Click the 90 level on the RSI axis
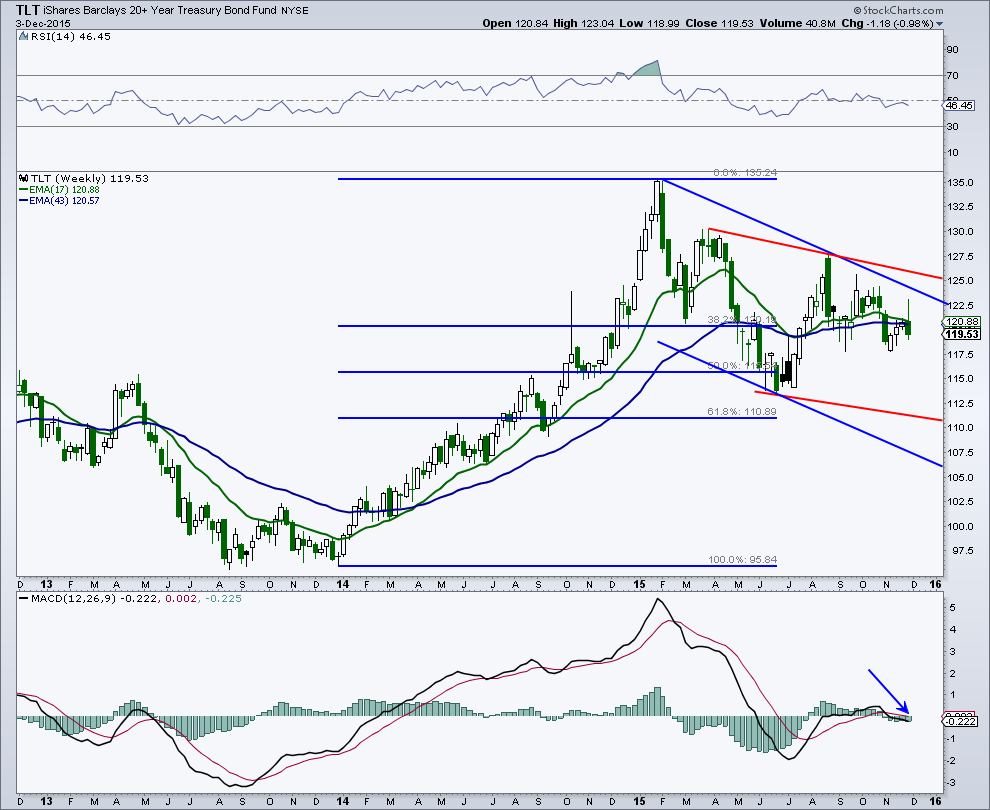The height and width of the screenshot is (810, 990). point(953,49)
